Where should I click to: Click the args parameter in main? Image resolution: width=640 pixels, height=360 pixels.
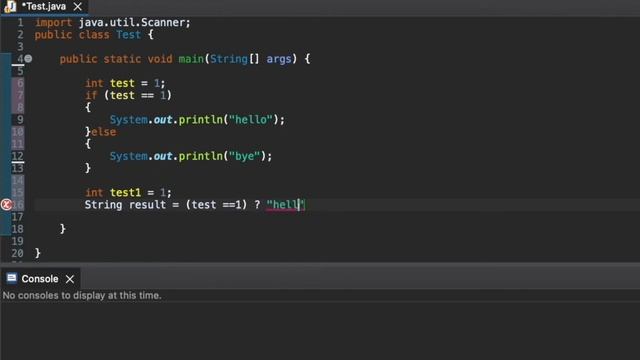[x=279, y=59]
